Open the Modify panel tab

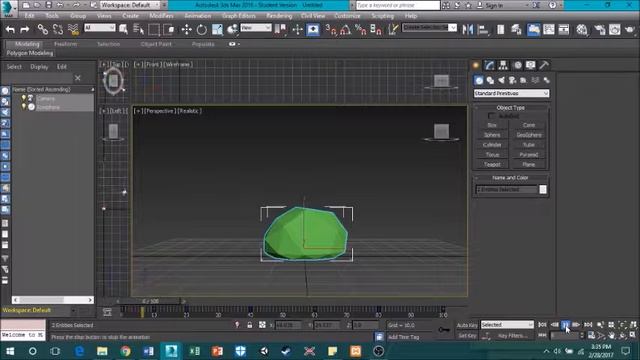click(489, 65)
